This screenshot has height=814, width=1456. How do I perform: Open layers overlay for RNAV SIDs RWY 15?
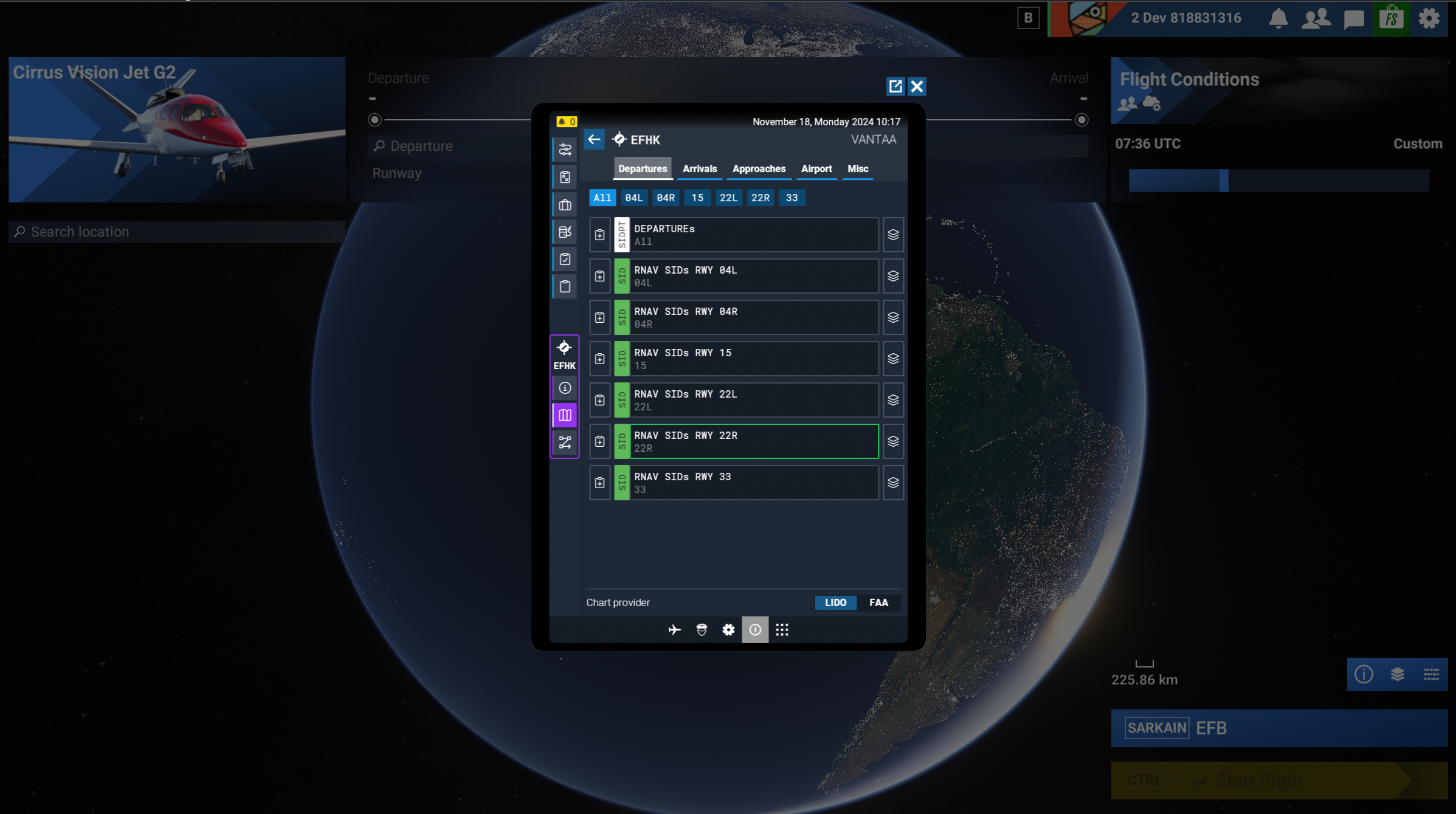tap(893, 359)
